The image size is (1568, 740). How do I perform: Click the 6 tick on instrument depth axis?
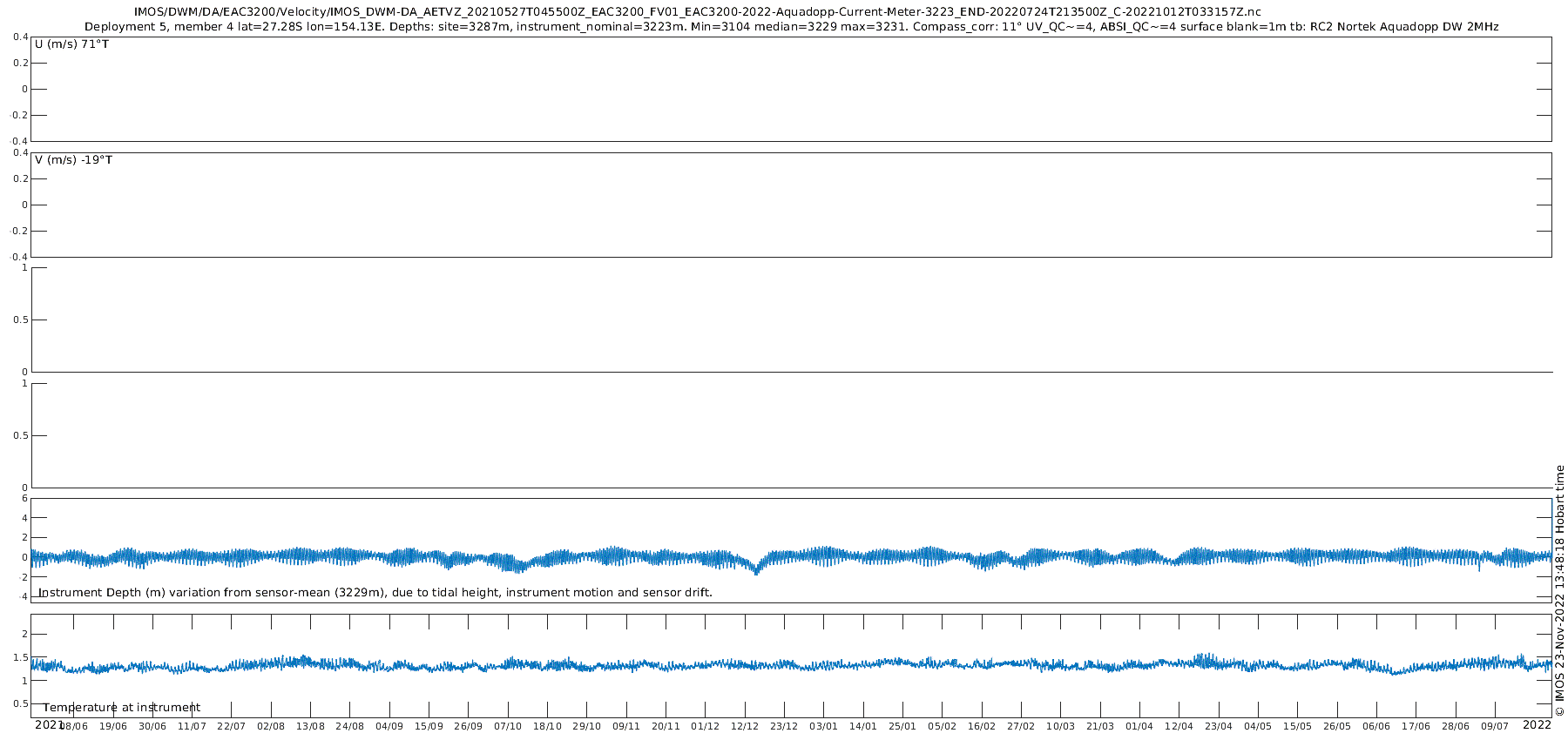tap(24, 499)
